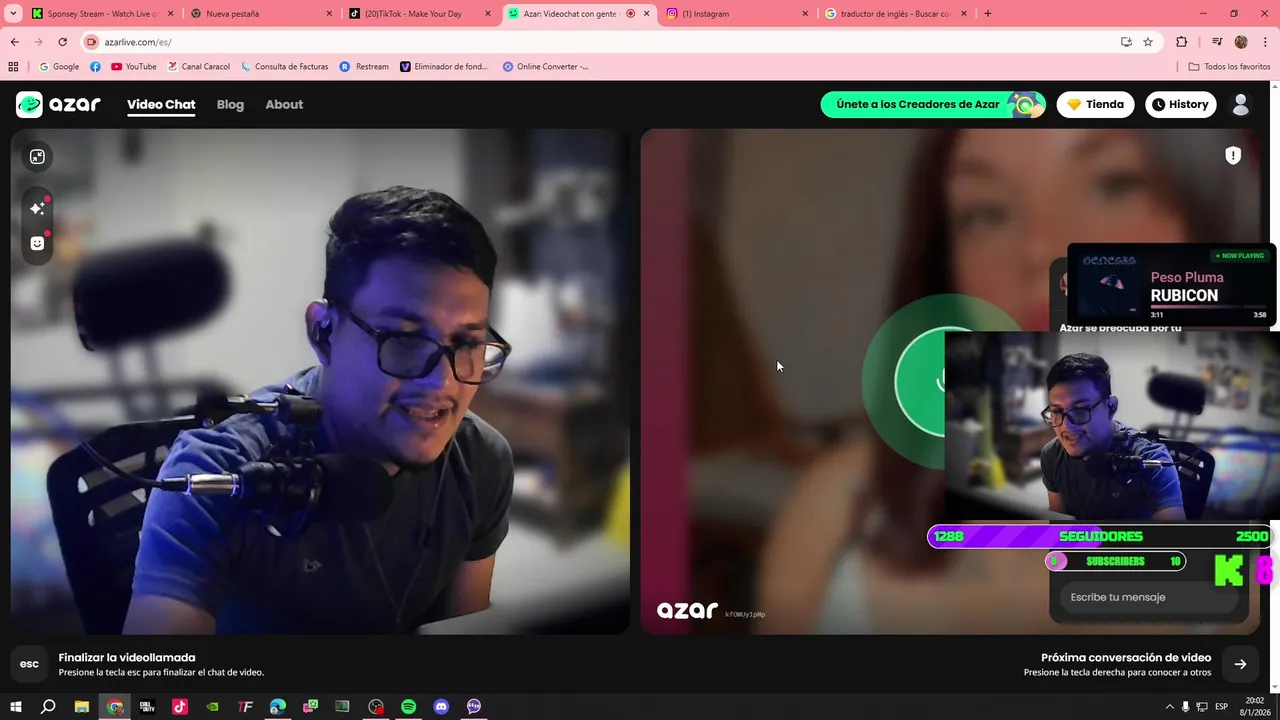Close the Azar Videochat tab
Screen dimensions: 1280x720
(x=646, y=14)
